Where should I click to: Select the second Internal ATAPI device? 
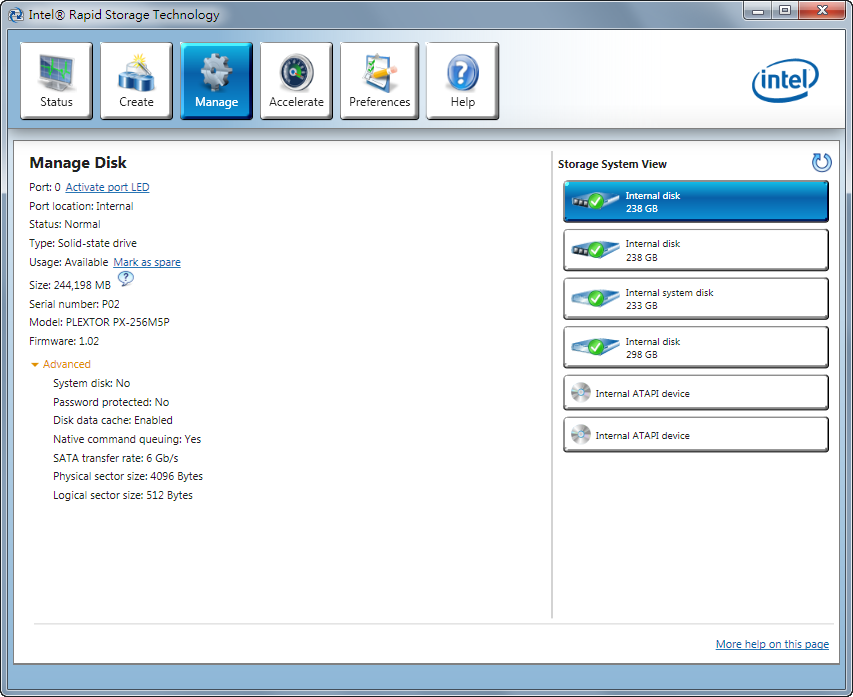pyautogui.click(x=695, y=435)
